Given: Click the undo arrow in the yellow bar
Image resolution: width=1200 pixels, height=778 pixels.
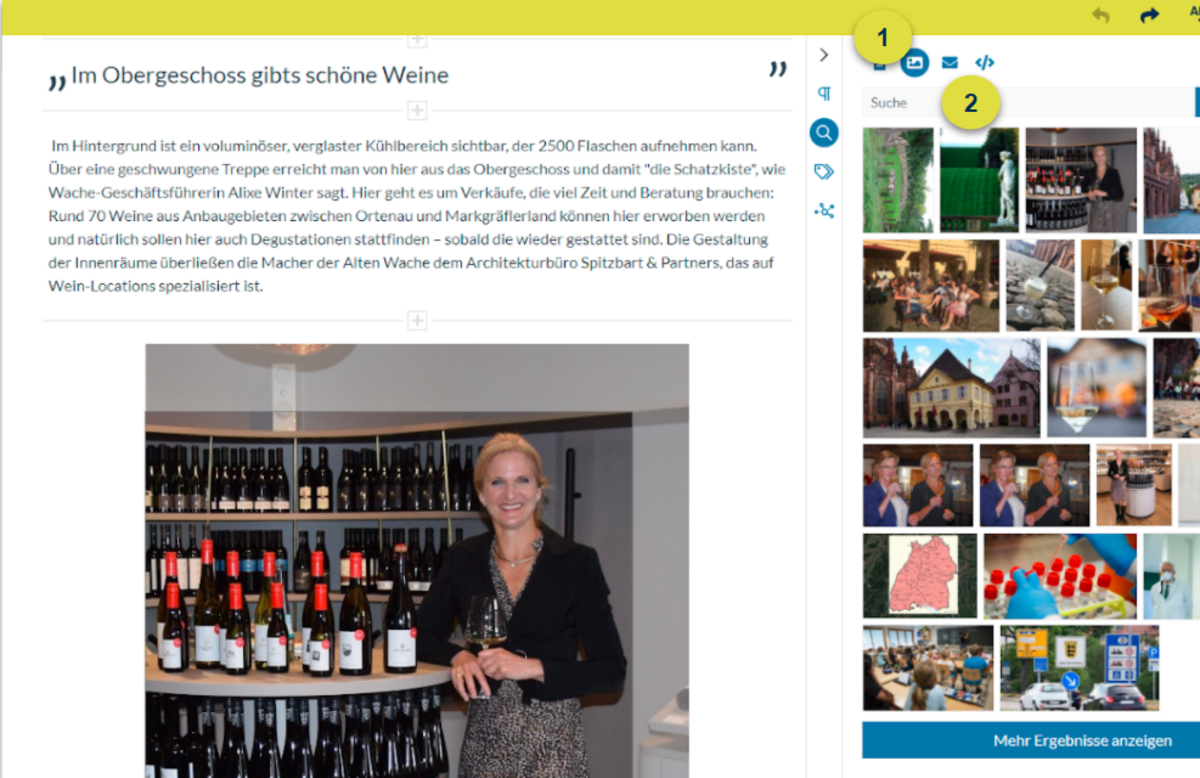Looking at the screenshot, I should 1101,16.
